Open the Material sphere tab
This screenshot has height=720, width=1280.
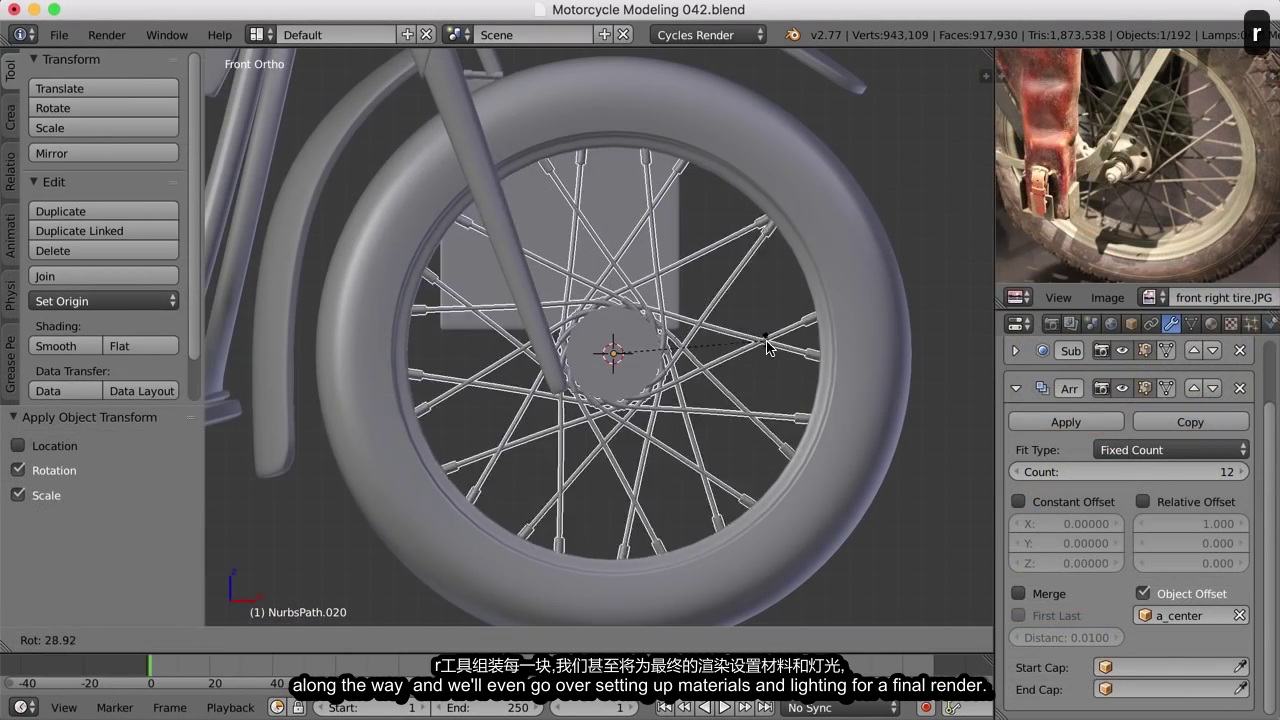(1211, 324)
